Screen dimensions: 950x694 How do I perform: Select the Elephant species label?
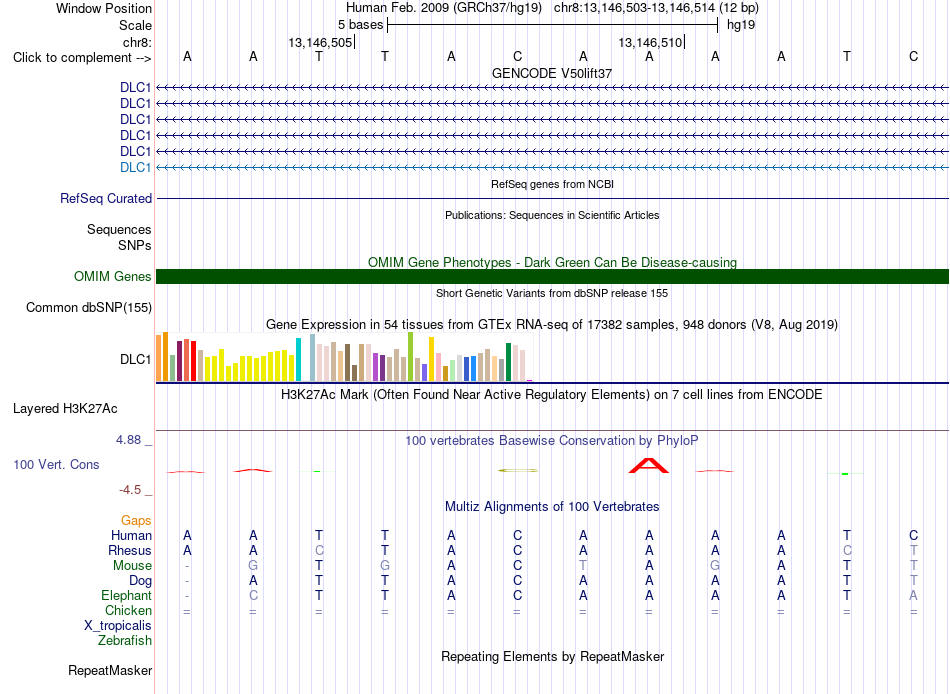[x=126, y=595]
